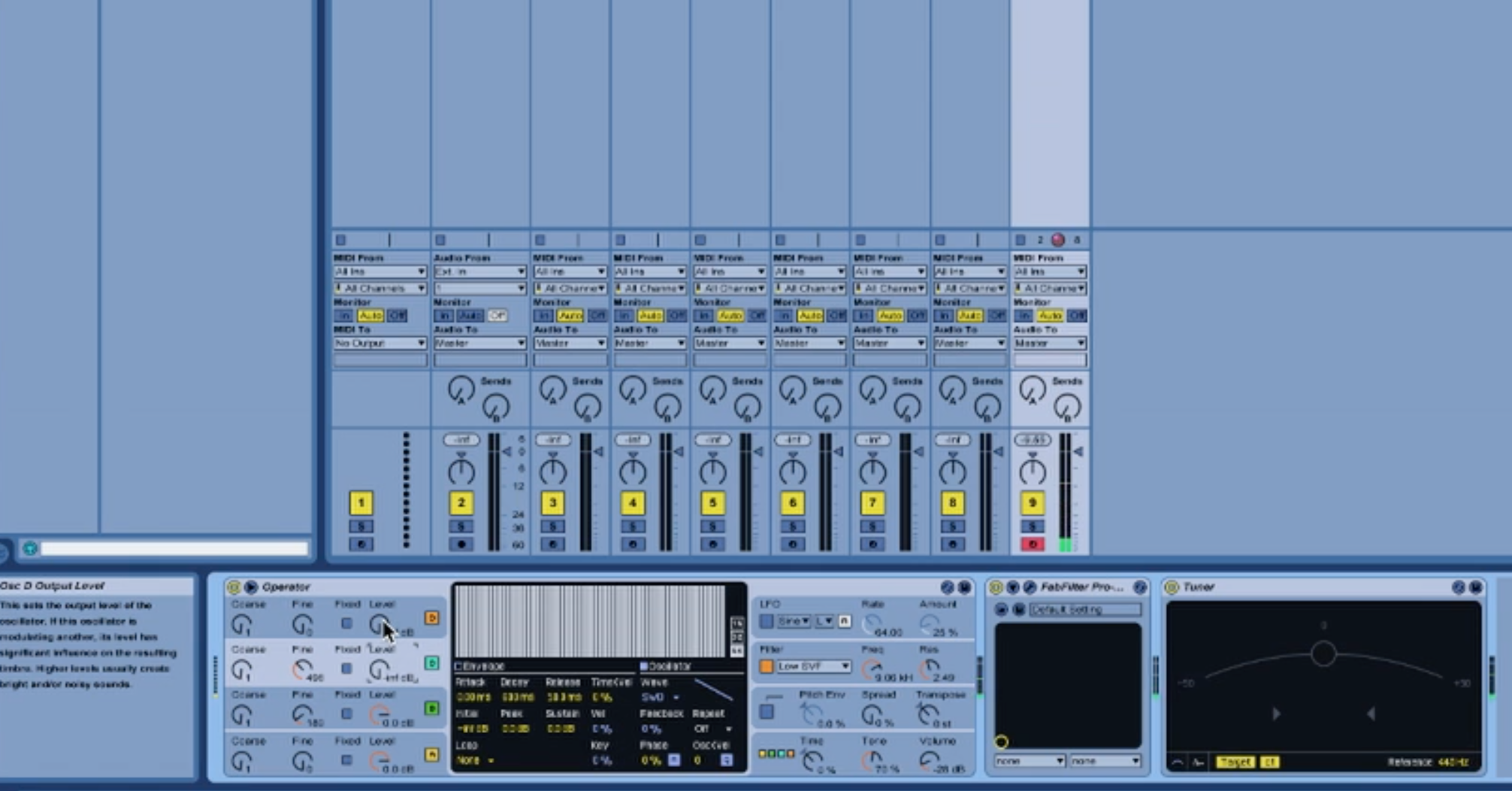1512x791 pixels.
Task: Open LFO Sine waveform dropdown
Action: 794,621
